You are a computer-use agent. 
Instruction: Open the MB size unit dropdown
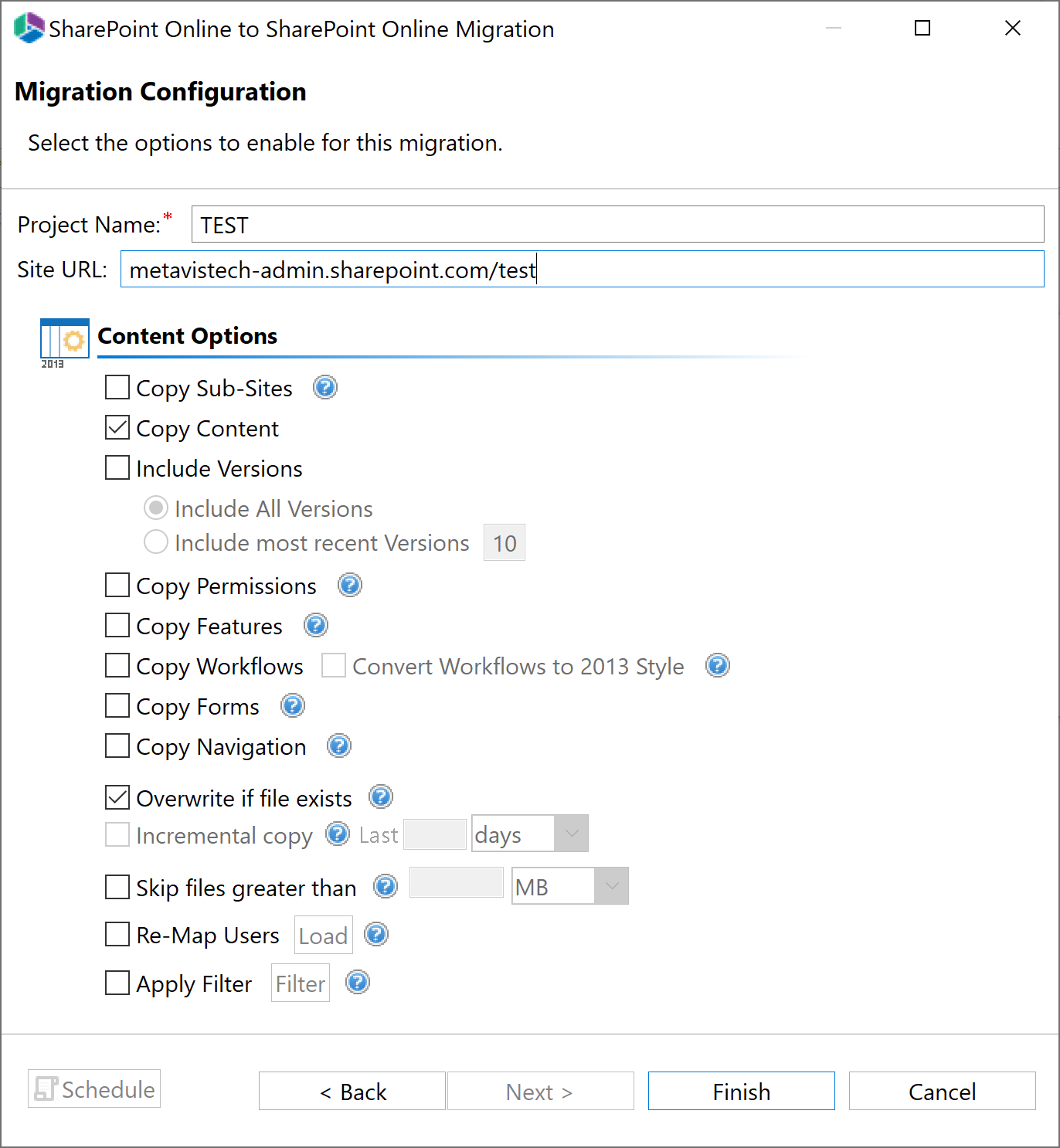(x=611, y=886)
